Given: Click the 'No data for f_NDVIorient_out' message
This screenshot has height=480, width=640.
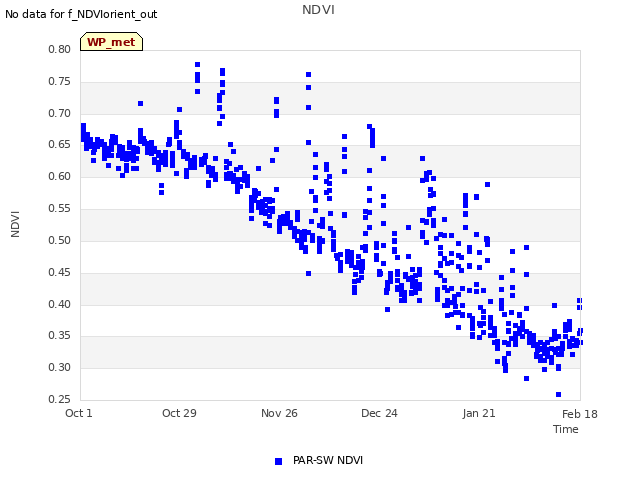Looking at the screenshot, I should (81, 14).
